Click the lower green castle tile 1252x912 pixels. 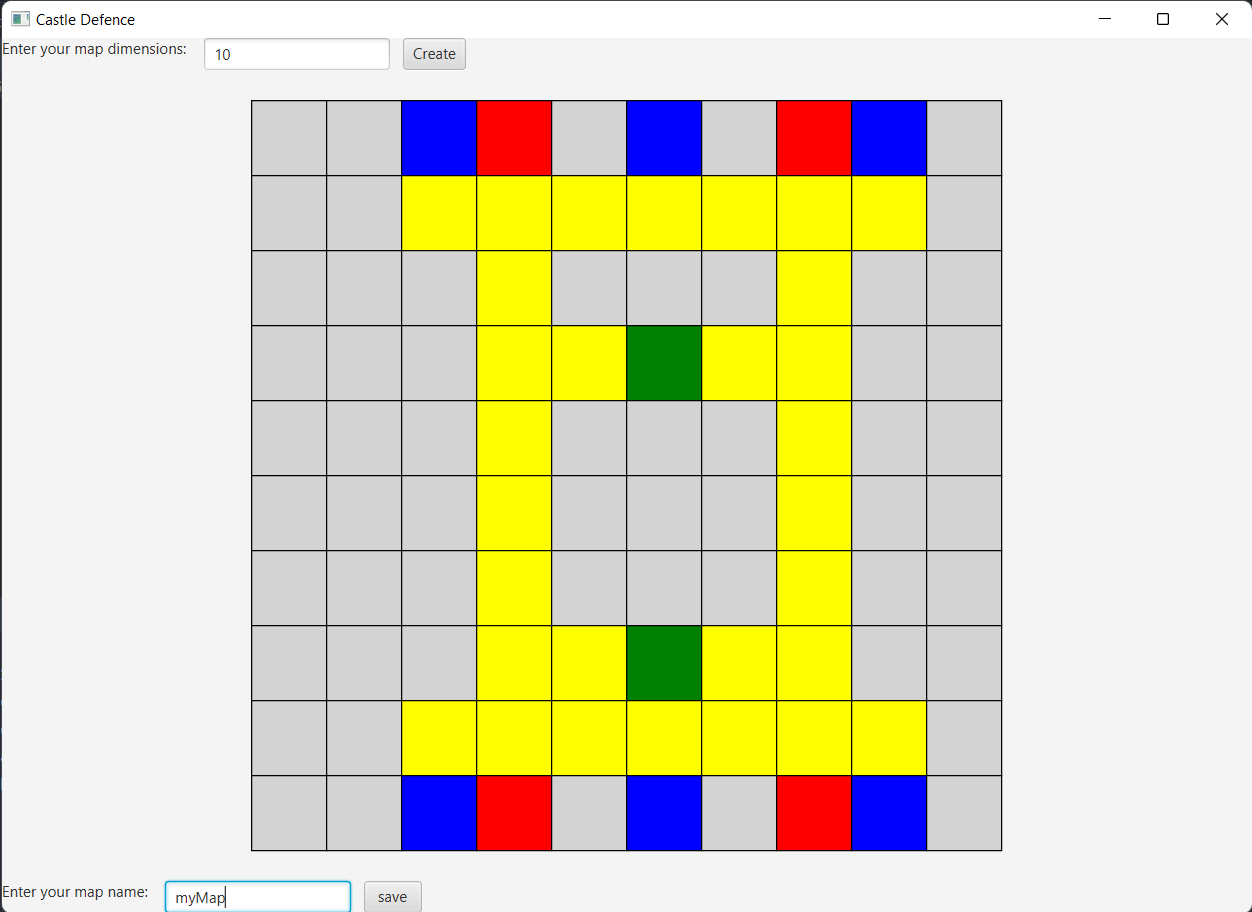tap(664, 662)
